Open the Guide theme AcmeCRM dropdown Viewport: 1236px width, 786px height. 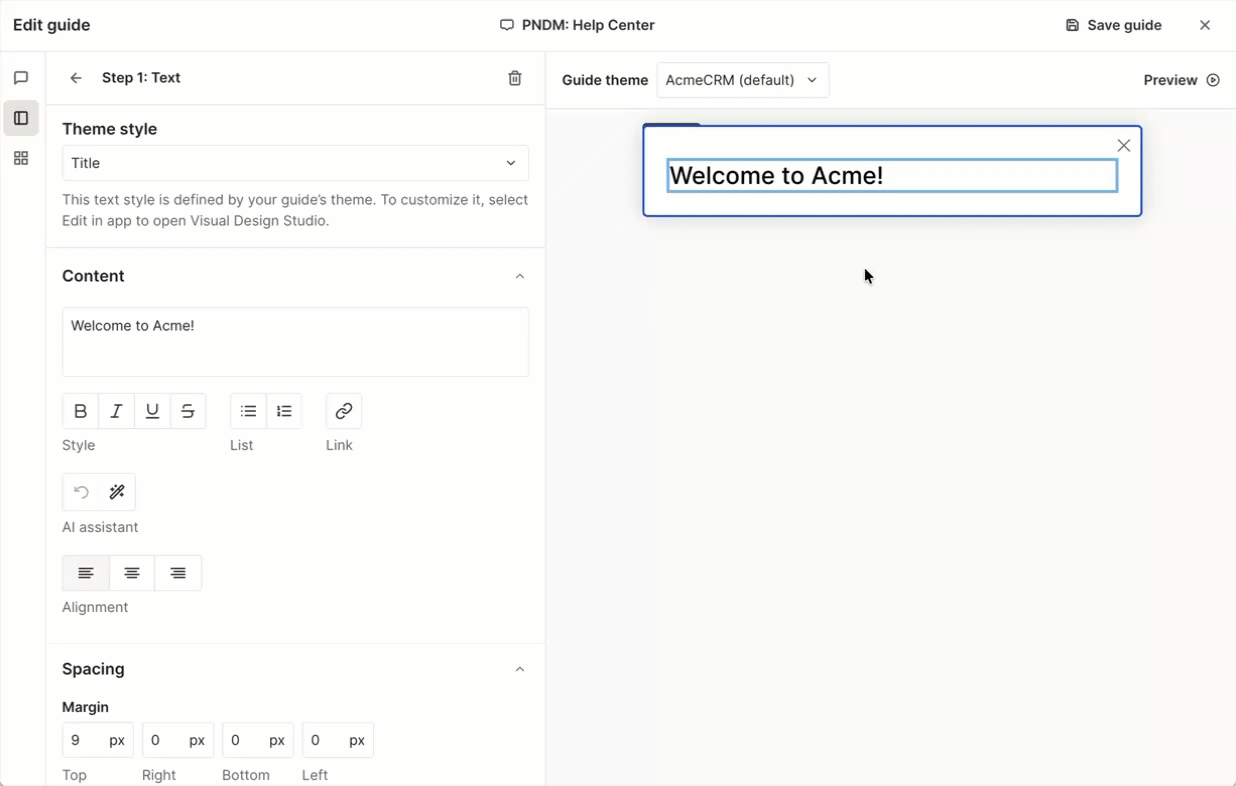click(743, 80)
